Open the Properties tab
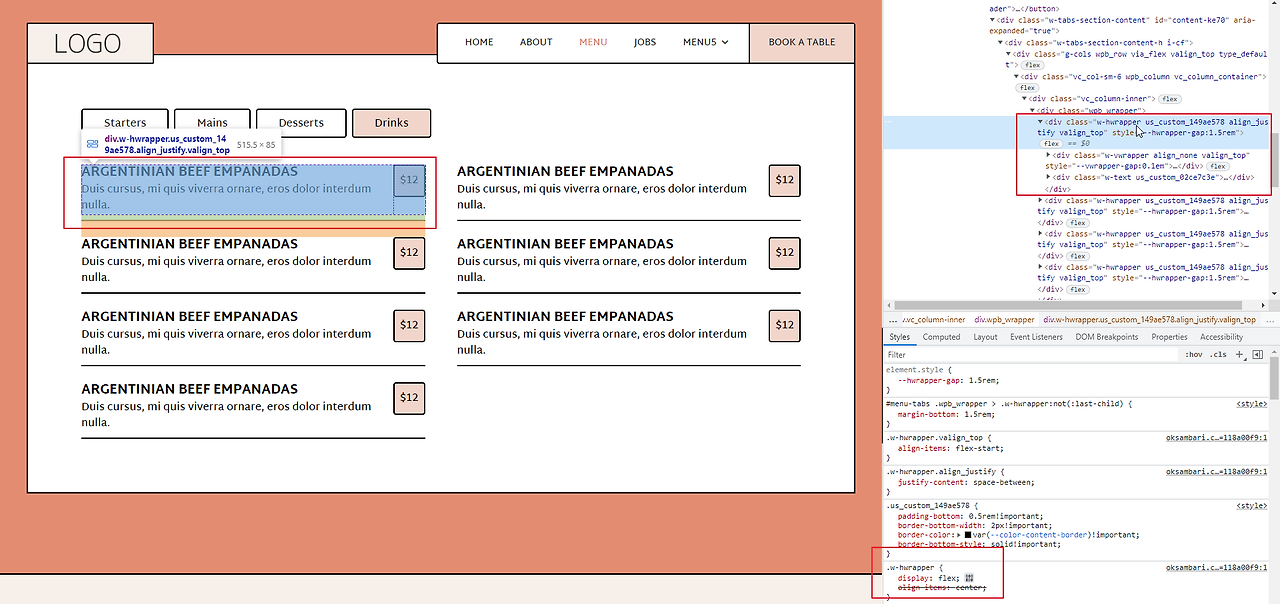Screen dimensions: 1280x604 (x=1169, y=337)
